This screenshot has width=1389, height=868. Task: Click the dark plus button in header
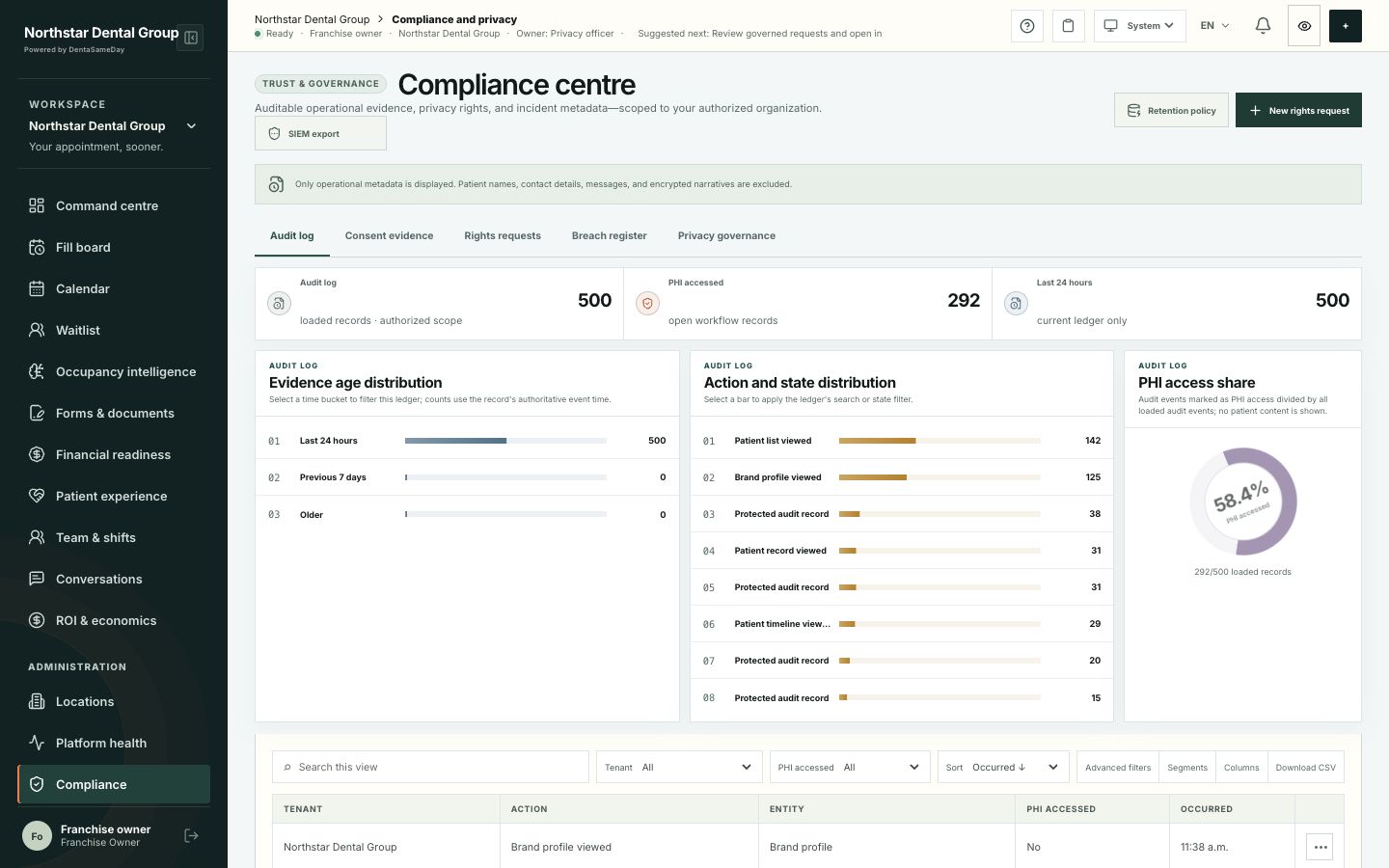coord(1346,26)
